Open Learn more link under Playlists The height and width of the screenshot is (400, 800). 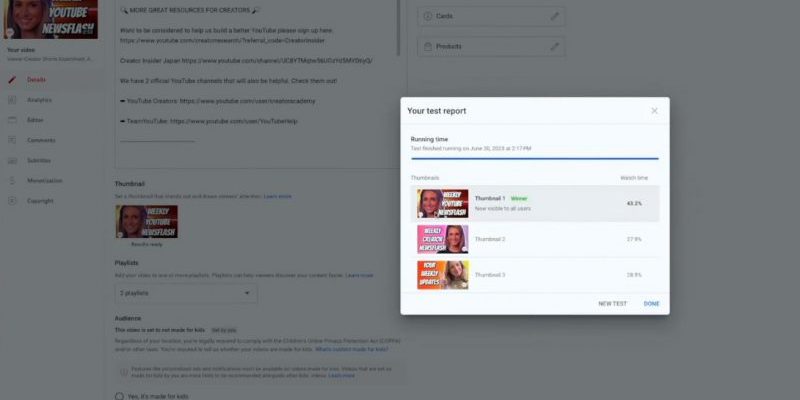coord(359,276)
